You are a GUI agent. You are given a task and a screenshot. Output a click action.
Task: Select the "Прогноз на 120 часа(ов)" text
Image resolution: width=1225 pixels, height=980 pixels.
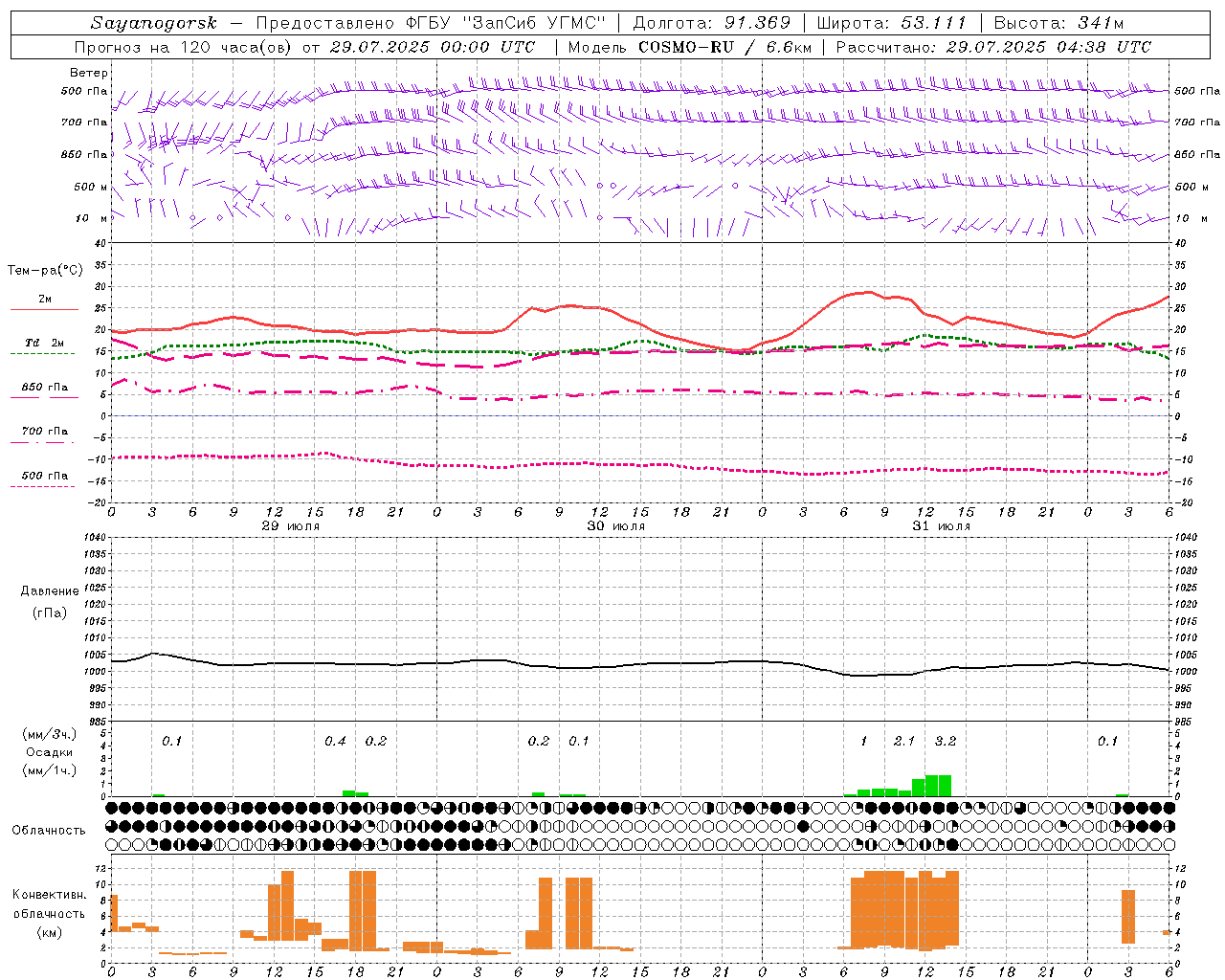pyautogui.click(x=184, y=47)
